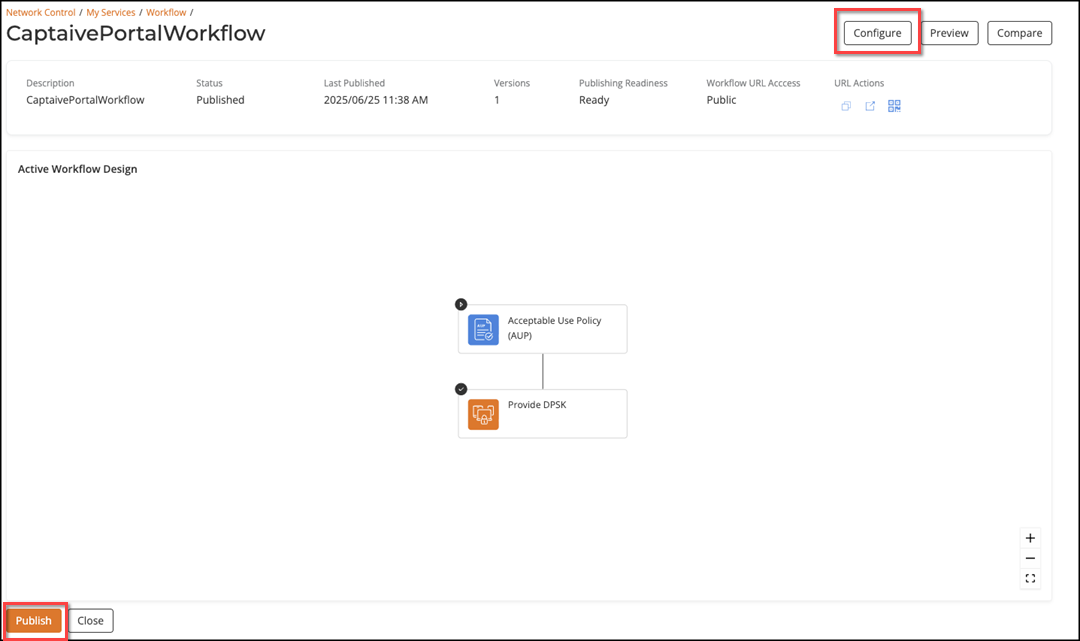1080x641 pixels.
Task: Zoom in on the workflow canvas
Action: 1030,538
